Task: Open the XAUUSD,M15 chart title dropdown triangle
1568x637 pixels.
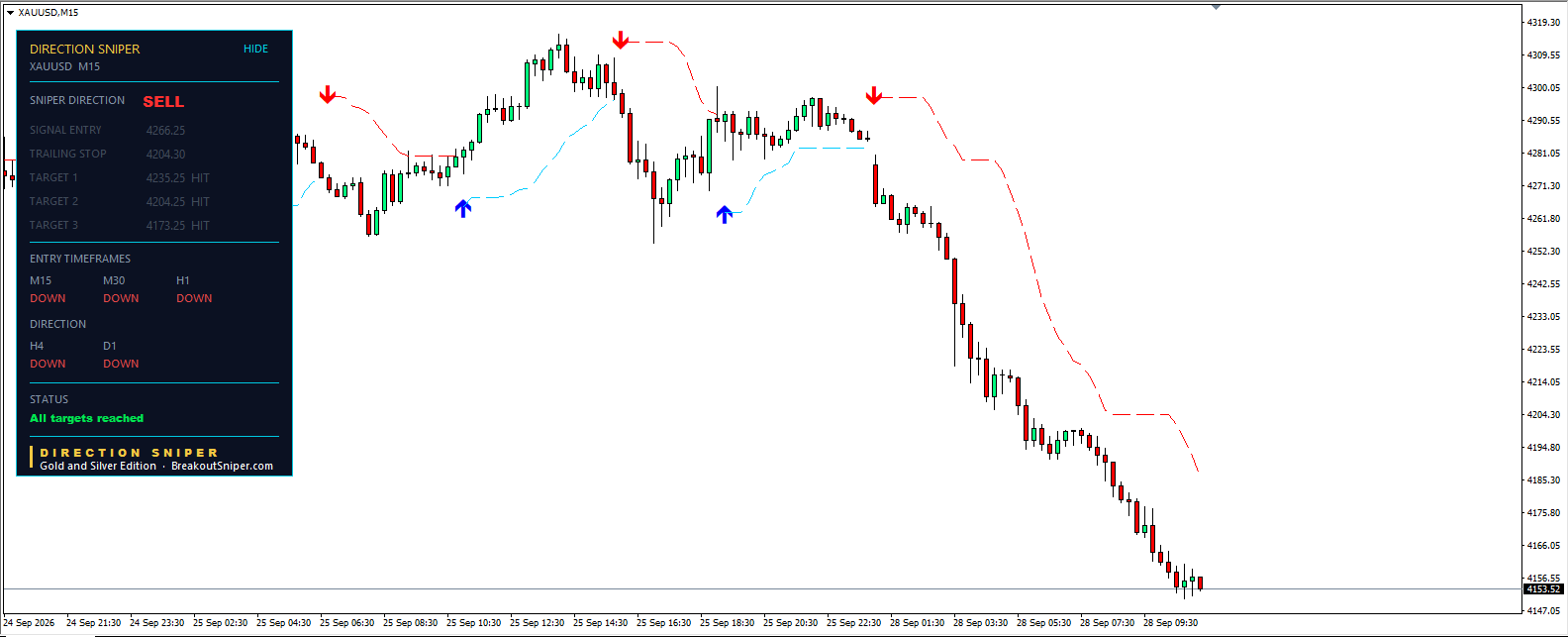Action: (10, 13)
